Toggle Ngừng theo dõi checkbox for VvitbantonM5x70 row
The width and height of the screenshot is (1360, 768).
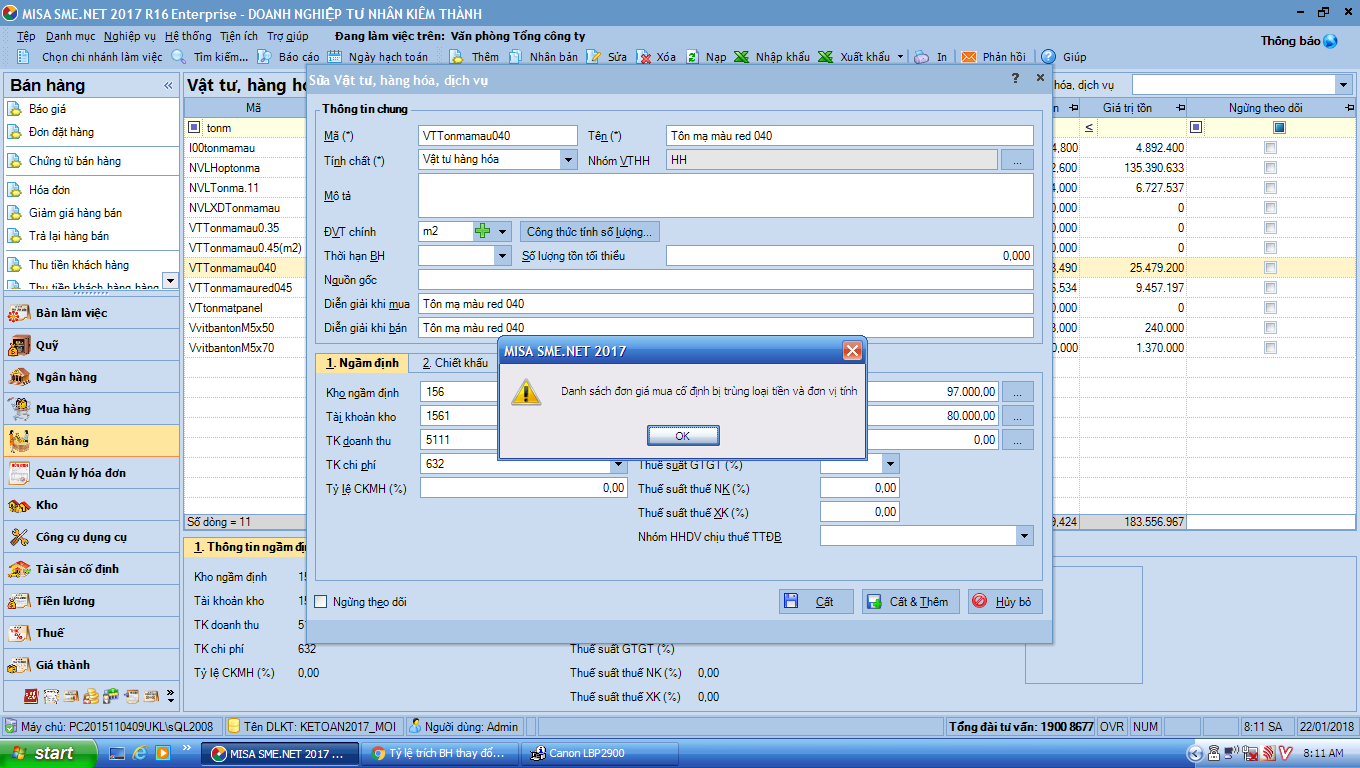coord(1270,348)
